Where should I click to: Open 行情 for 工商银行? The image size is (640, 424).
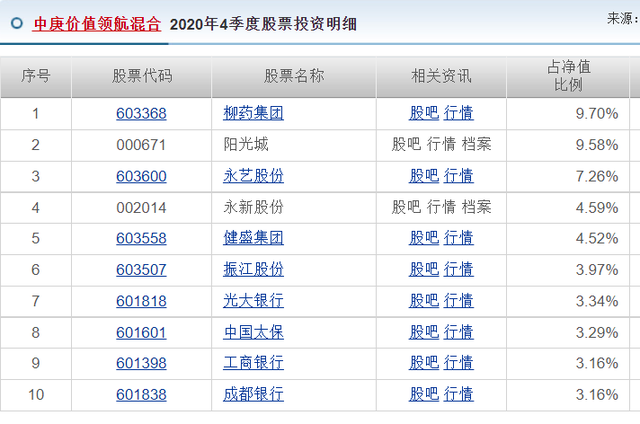click(458, 363)
